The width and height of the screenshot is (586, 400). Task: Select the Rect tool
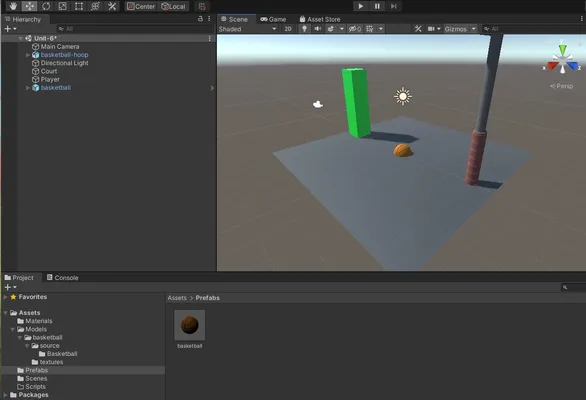tap(79, 6)
